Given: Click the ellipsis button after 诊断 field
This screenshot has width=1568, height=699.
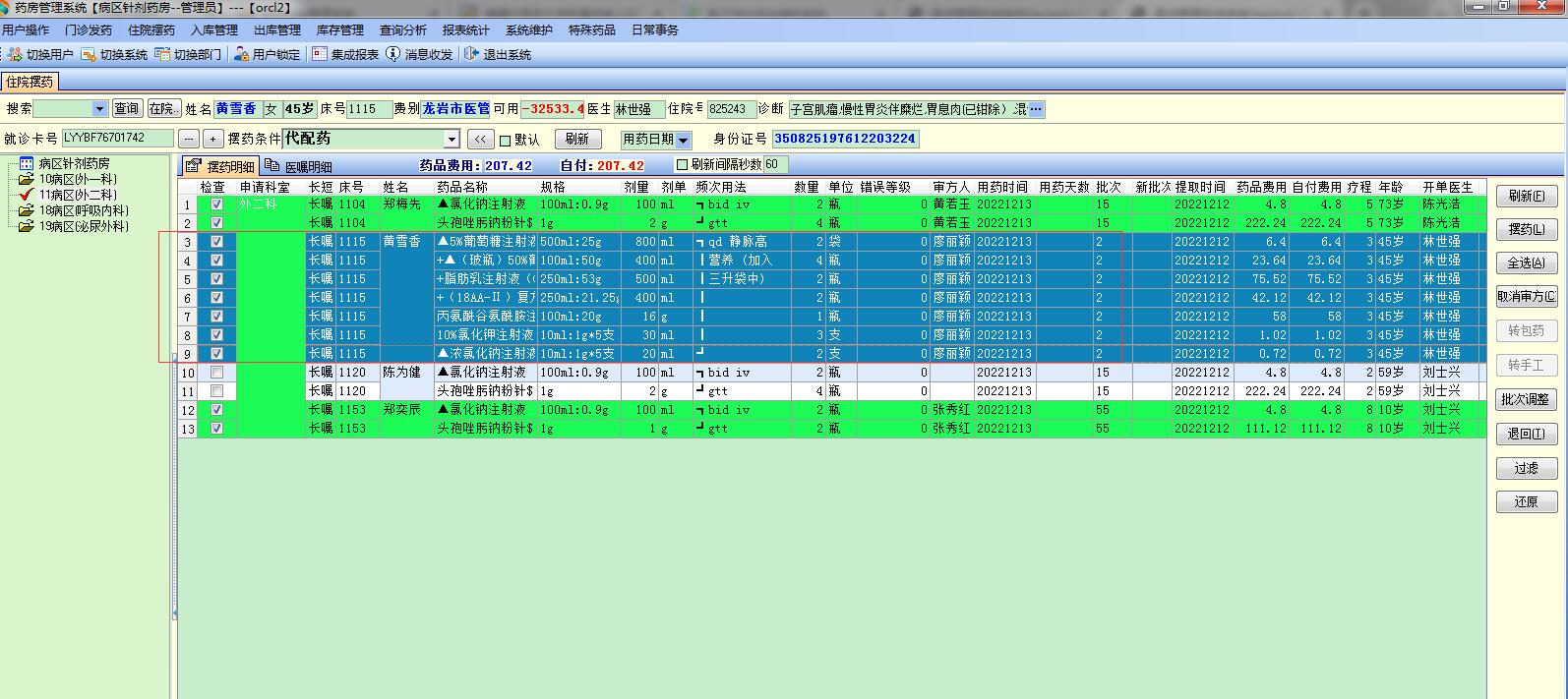Looking at the screenshot, I should point(1036,109).
